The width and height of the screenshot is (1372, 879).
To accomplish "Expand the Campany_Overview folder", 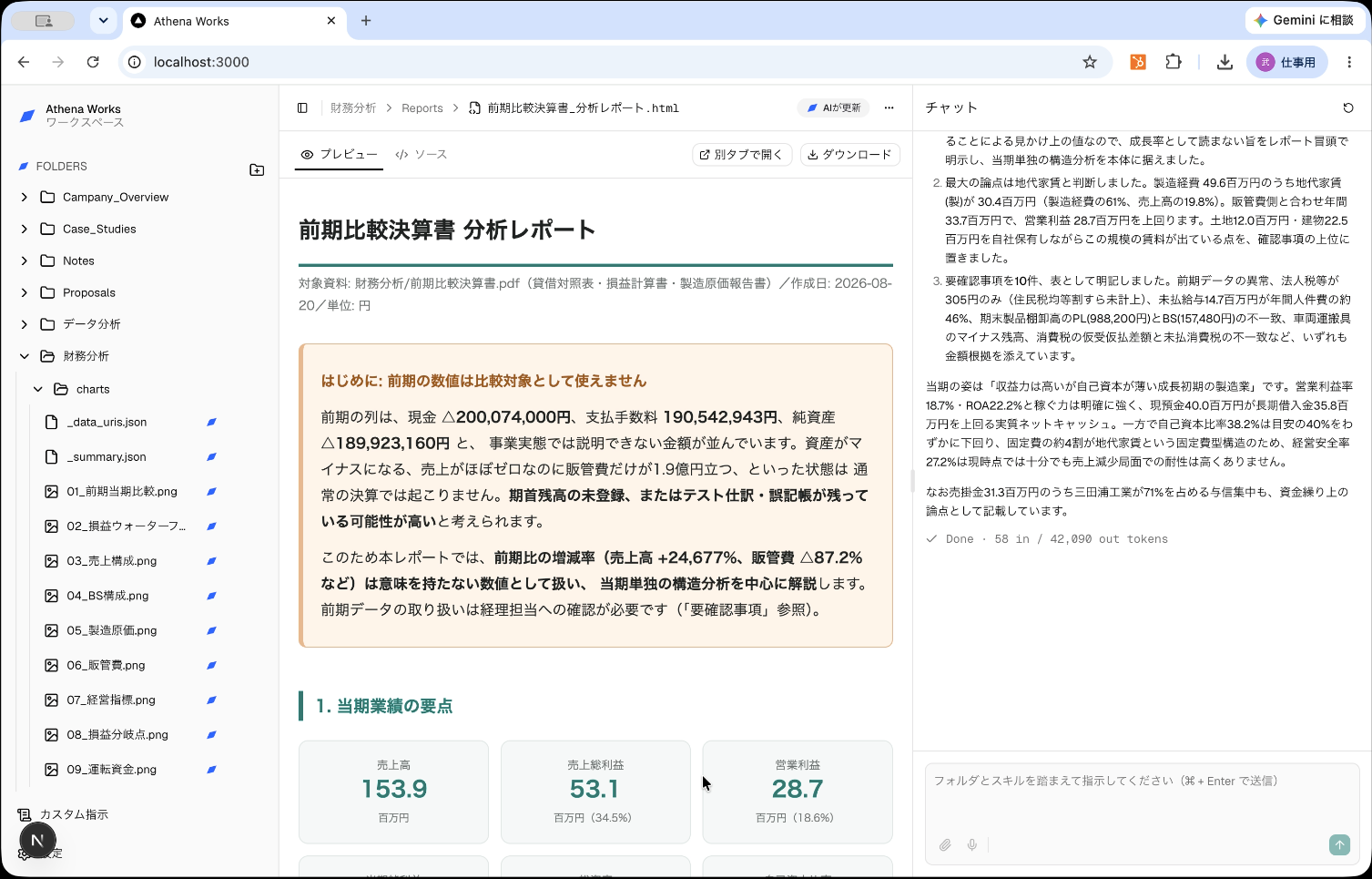I will coord(25,197).
